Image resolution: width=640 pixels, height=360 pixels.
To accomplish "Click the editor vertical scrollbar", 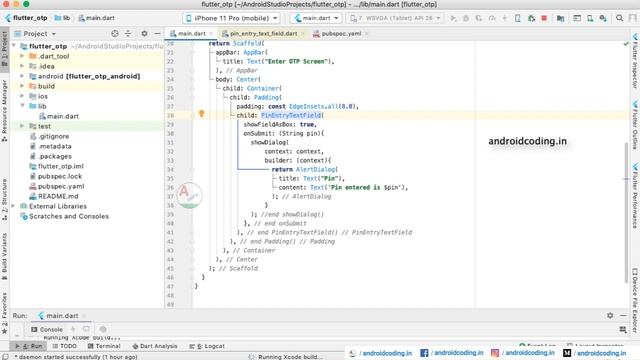I will (626, 212).
